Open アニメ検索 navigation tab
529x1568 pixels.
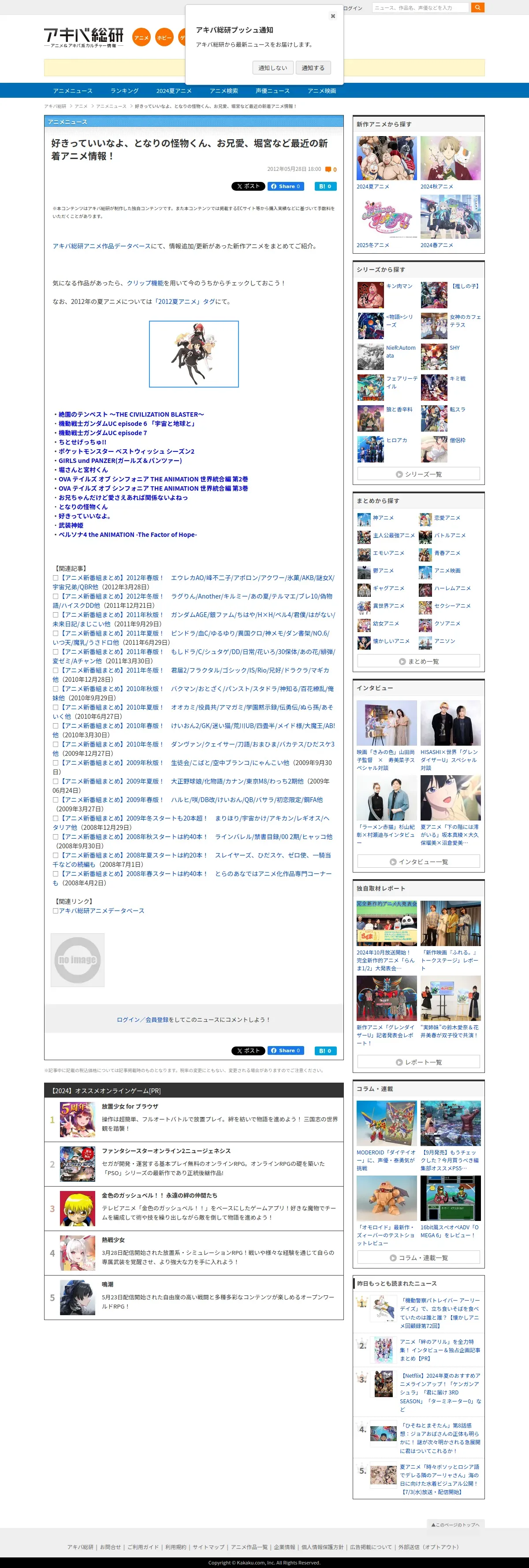224,91
